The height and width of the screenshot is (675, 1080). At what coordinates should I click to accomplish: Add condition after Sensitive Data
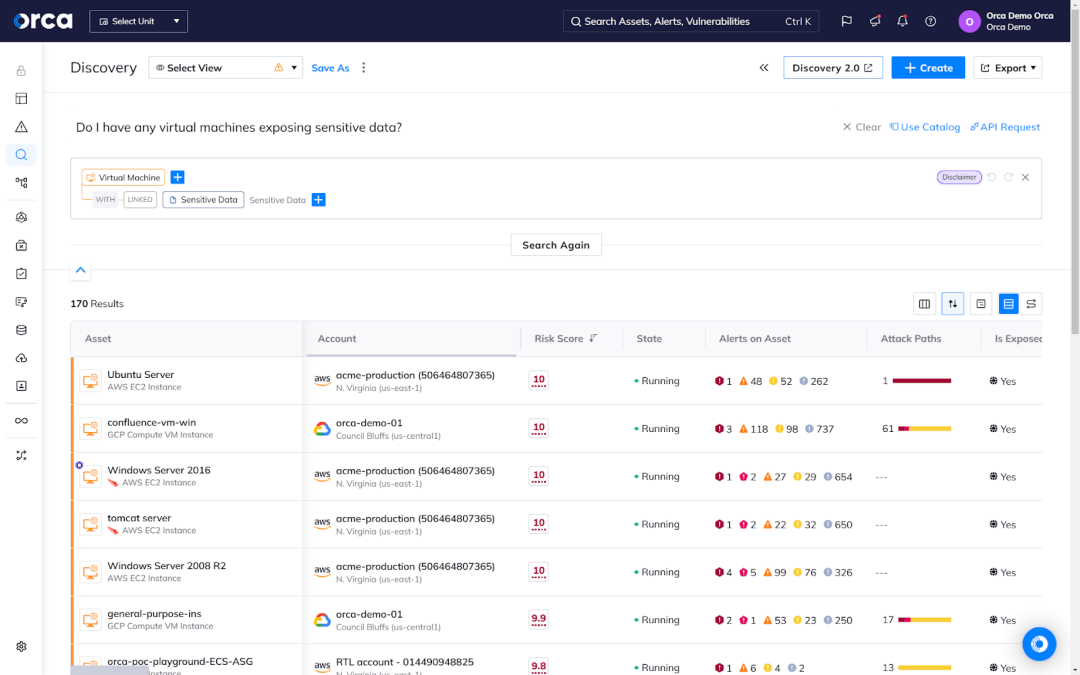318,200
